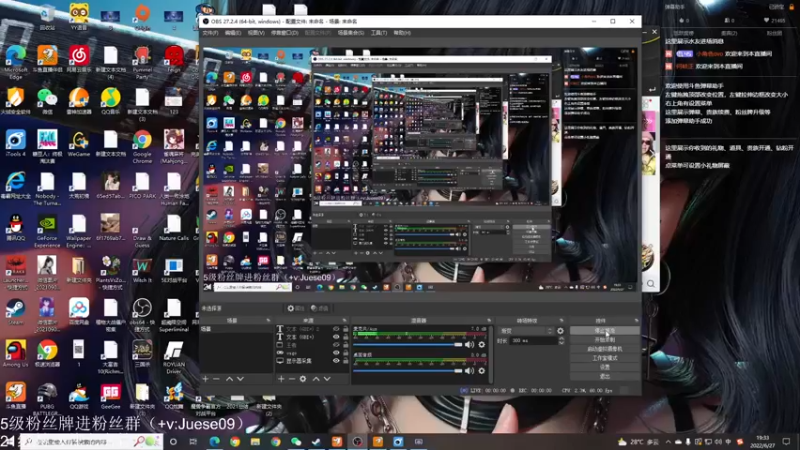The image size is (800, 450).
Task: Select the 场景 entry in scenes list
Action: pyautogui.click(x=236, y=329)
